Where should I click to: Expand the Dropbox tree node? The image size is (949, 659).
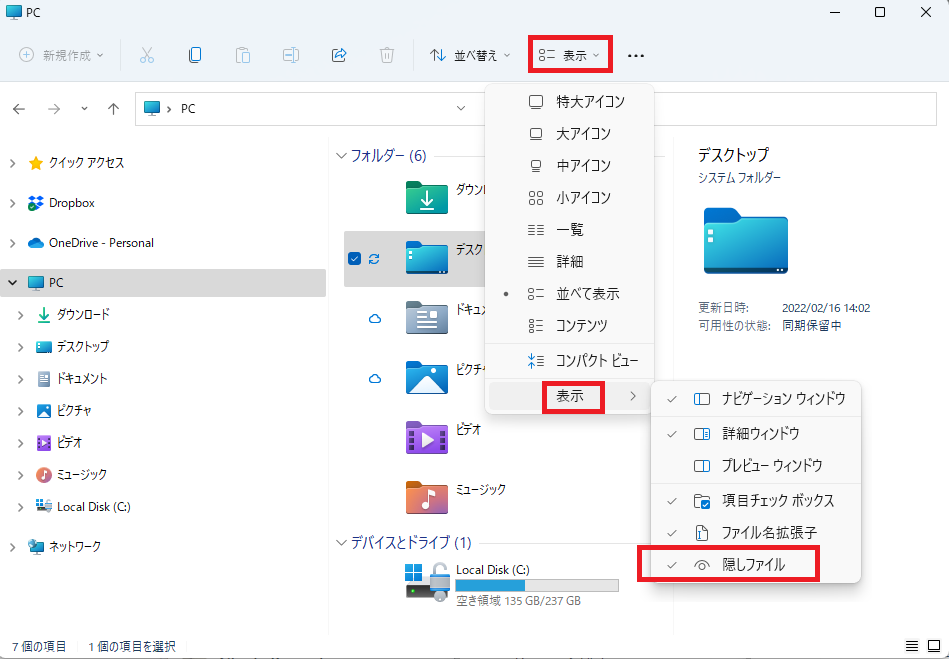pos(13,203)
